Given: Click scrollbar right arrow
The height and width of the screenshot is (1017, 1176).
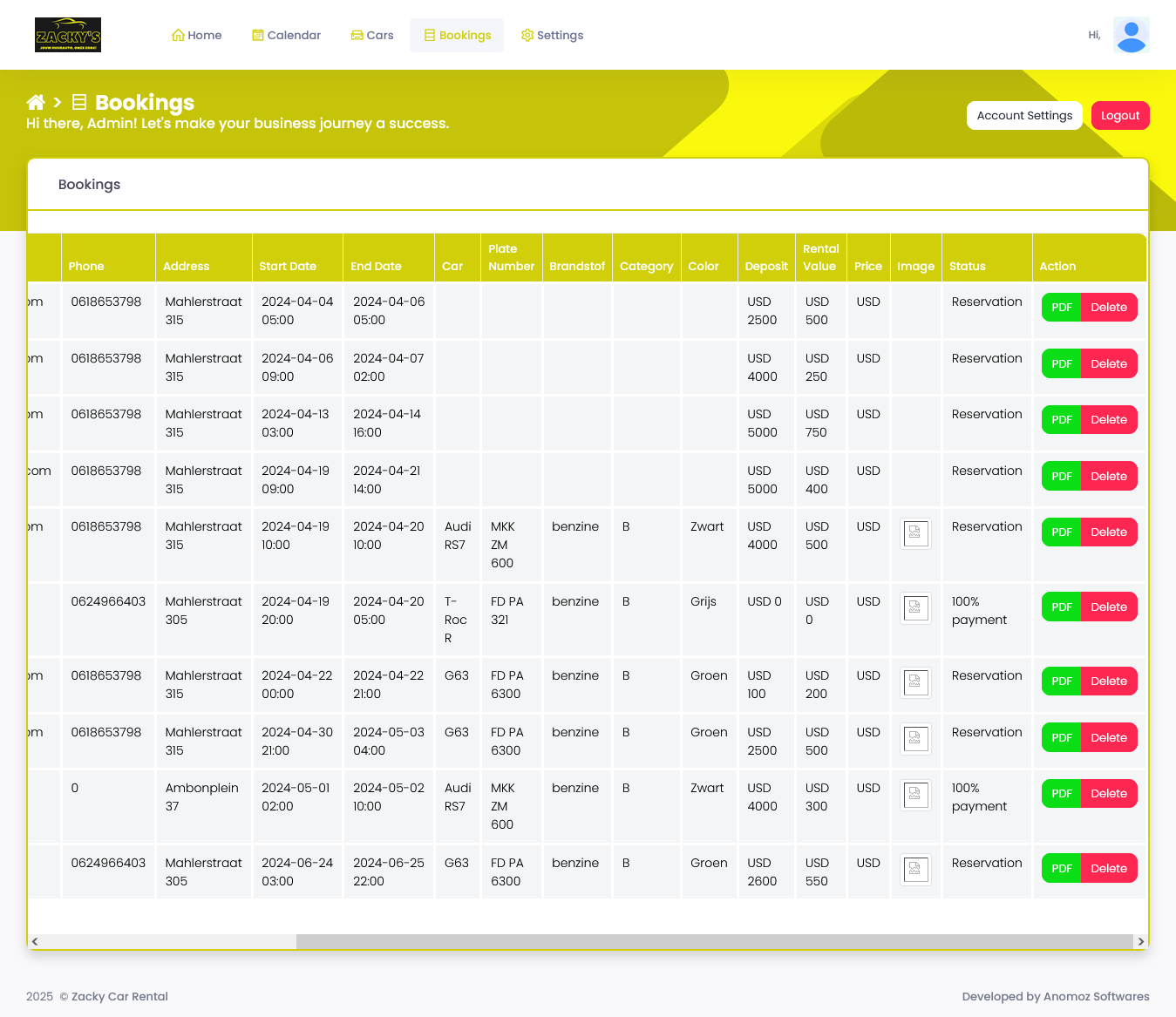Looking at the screenshot, I should [1140, 941].
